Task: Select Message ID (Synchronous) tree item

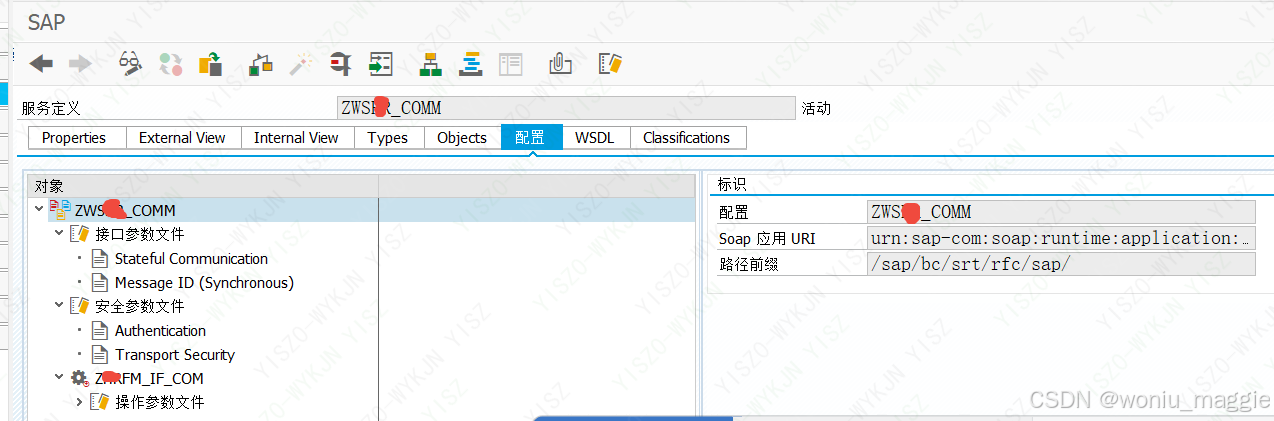Action: click(204, 283)
